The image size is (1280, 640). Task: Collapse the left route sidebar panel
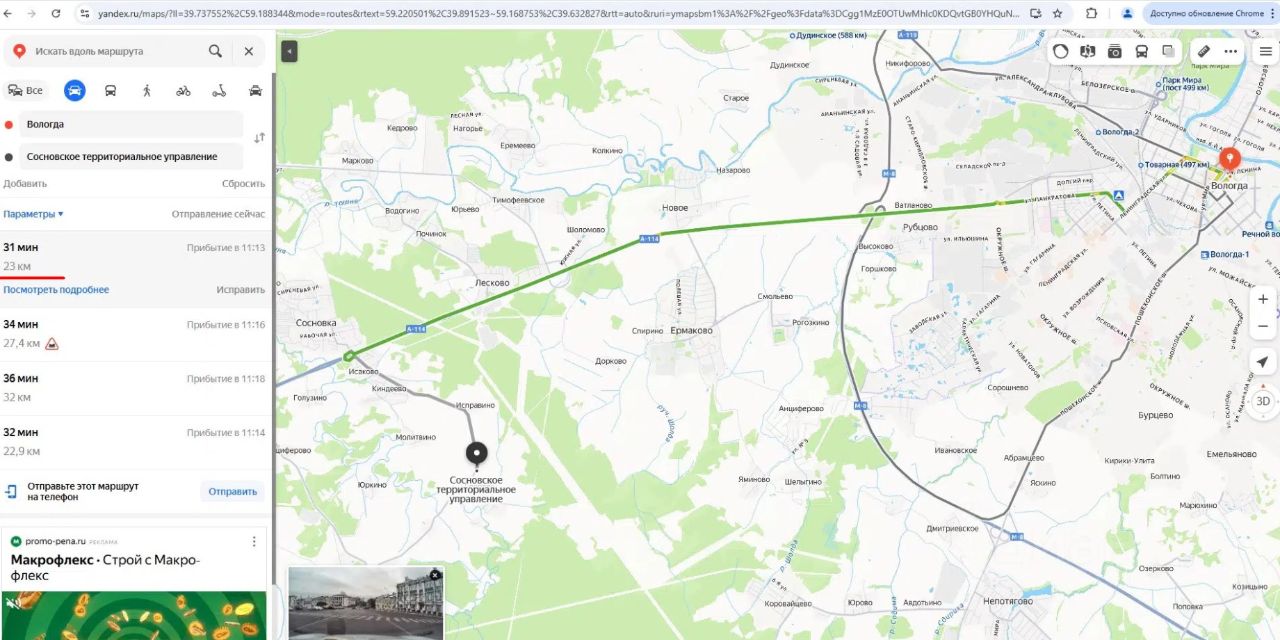pyautogui.click(x=289, y=51)
